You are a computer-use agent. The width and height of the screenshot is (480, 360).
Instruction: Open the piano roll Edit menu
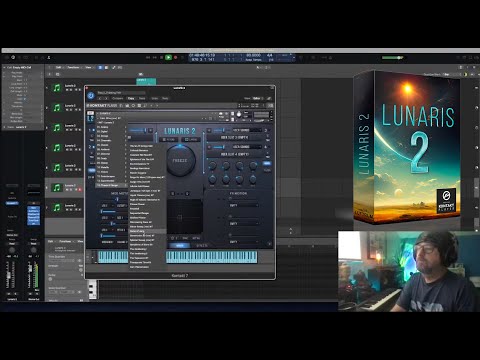[51, 241]
